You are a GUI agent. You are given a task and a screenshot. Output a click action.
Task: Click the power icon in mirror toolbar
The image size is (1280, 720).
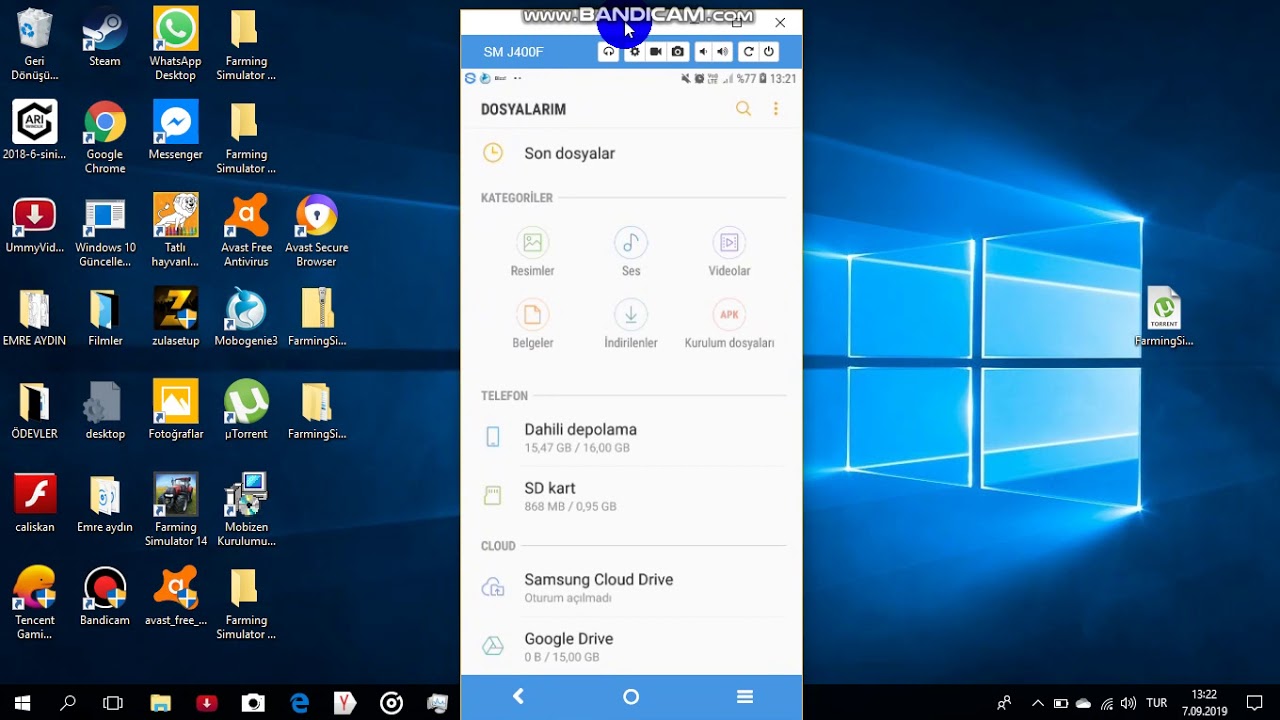click(769, 52)
